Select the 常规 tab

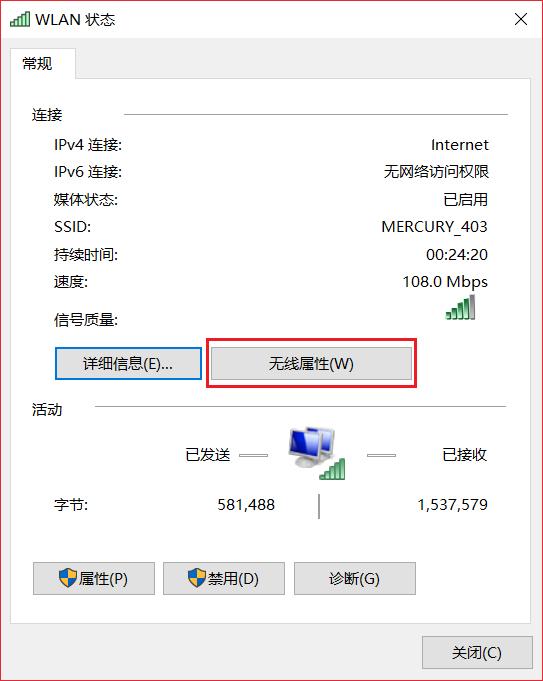[x=38, y=64]
